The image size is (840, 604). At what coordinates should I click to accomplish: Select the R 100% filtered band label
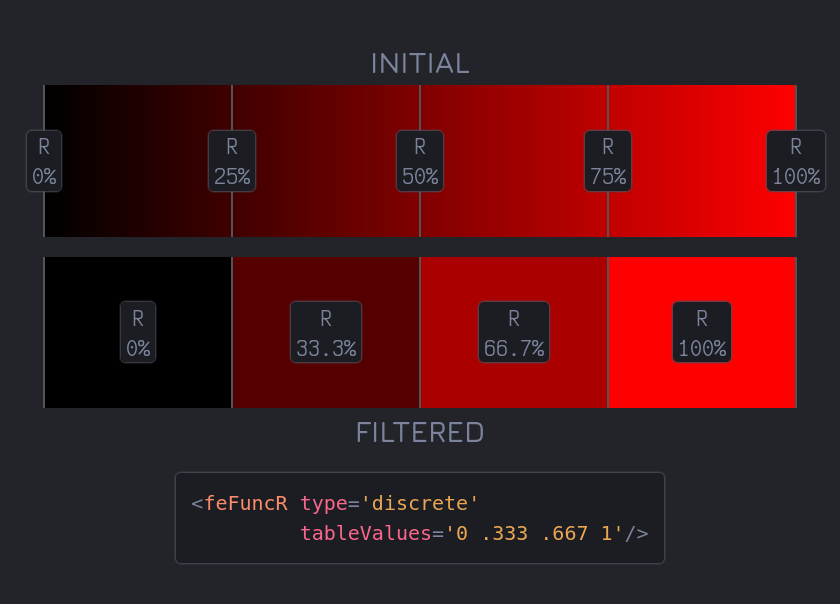[x=701, y=332]
